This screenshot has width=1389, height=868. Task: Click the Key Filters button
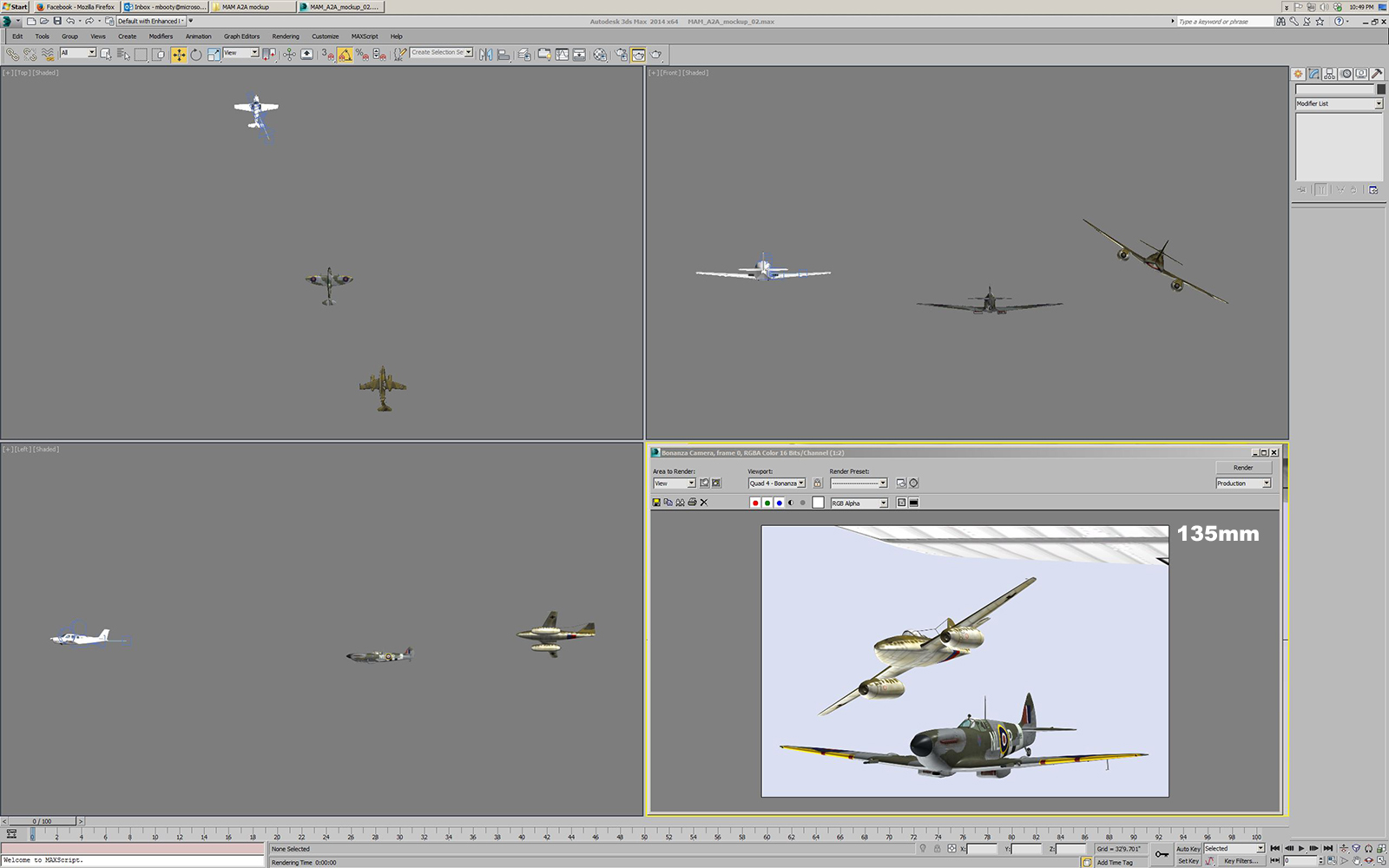1240,861
